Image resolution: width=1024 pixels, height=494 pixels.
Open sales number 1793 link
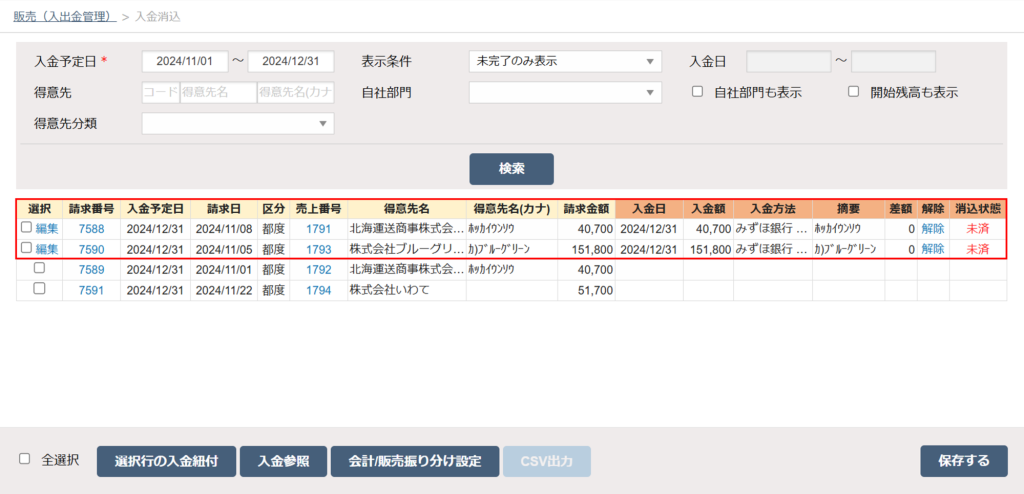[319, 249]
